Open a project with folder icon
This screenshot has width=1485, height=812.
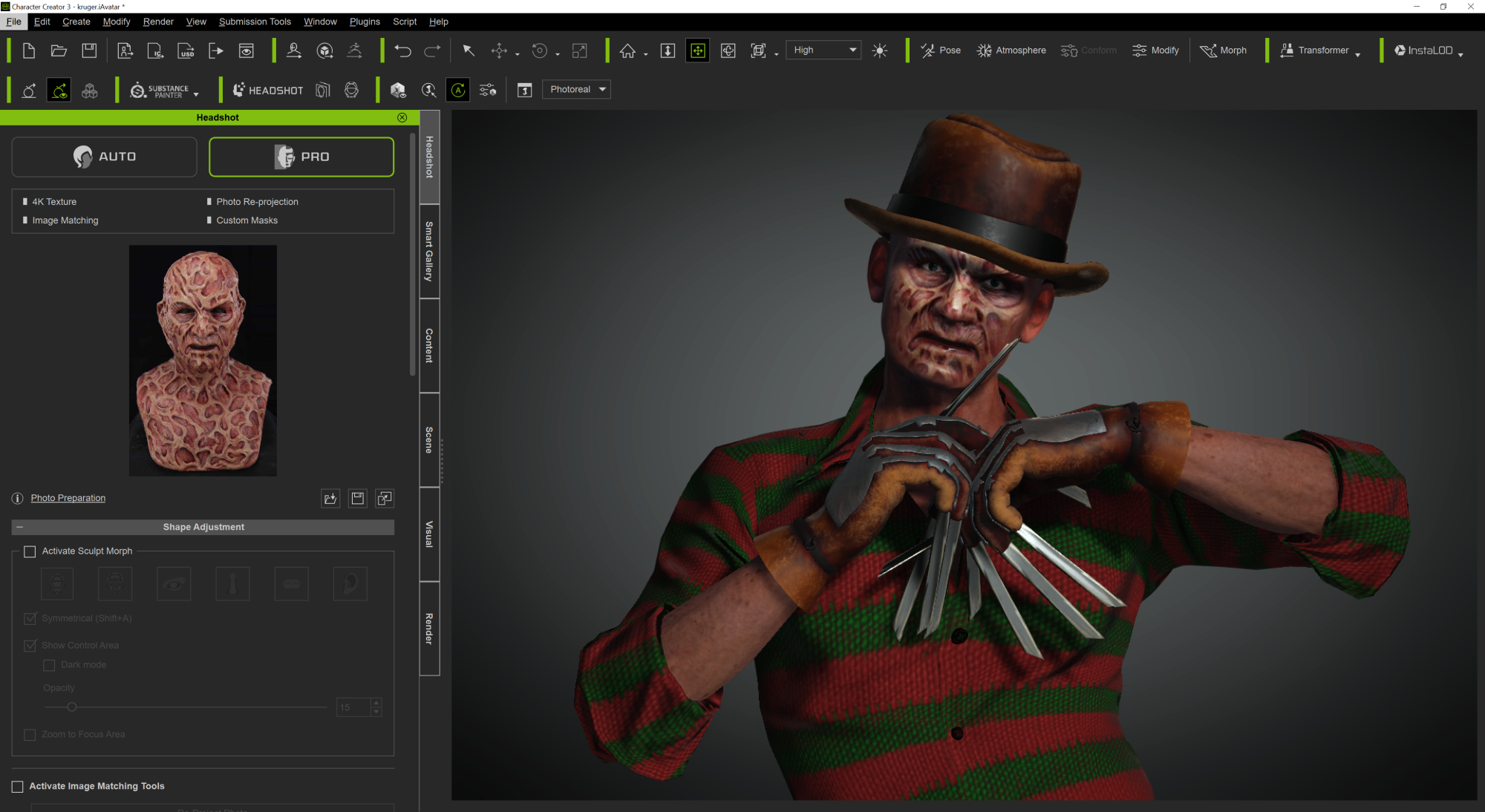[59, 50]
